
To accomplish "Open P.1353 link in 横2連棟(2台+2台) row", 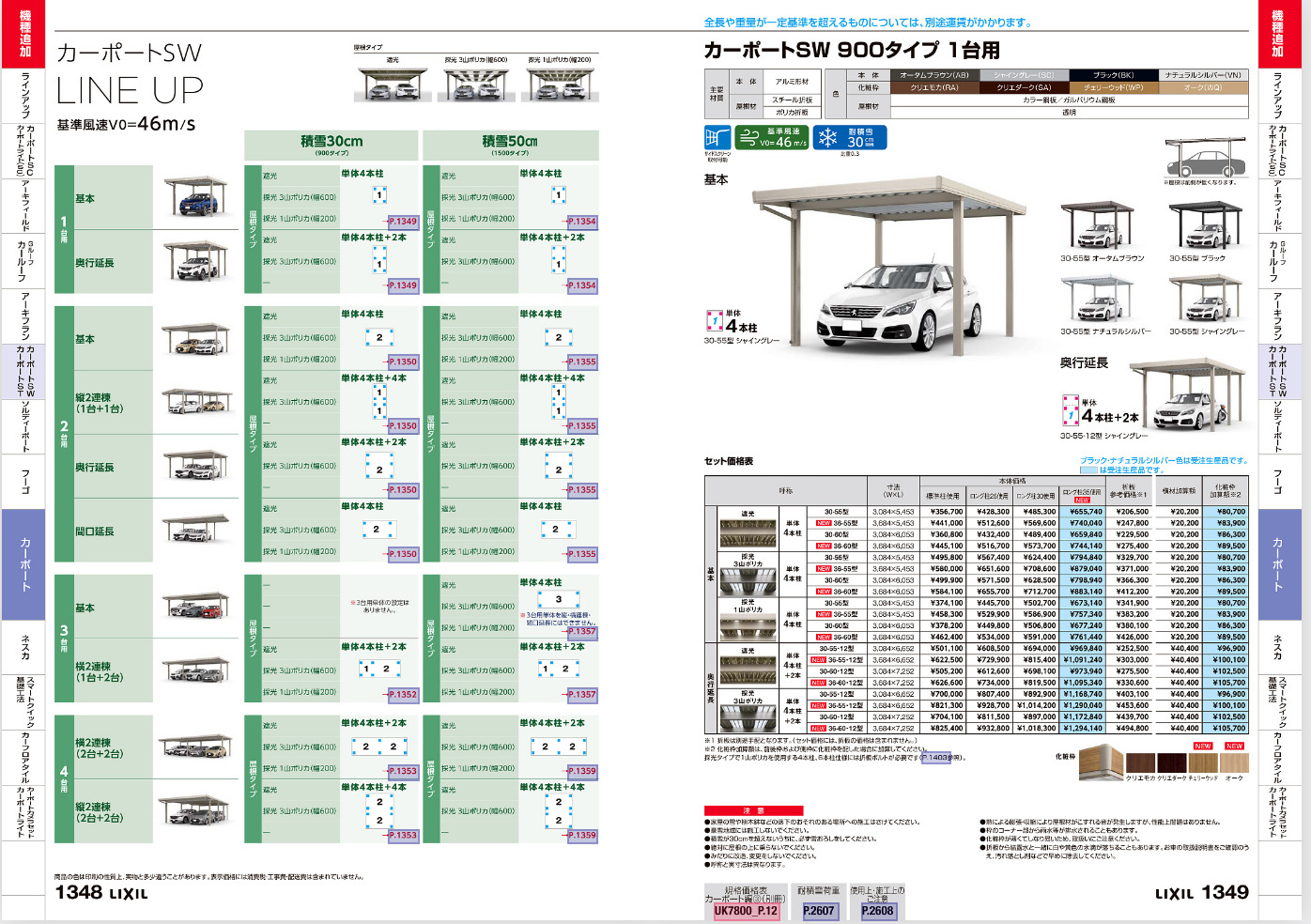I will pos(402,771).
